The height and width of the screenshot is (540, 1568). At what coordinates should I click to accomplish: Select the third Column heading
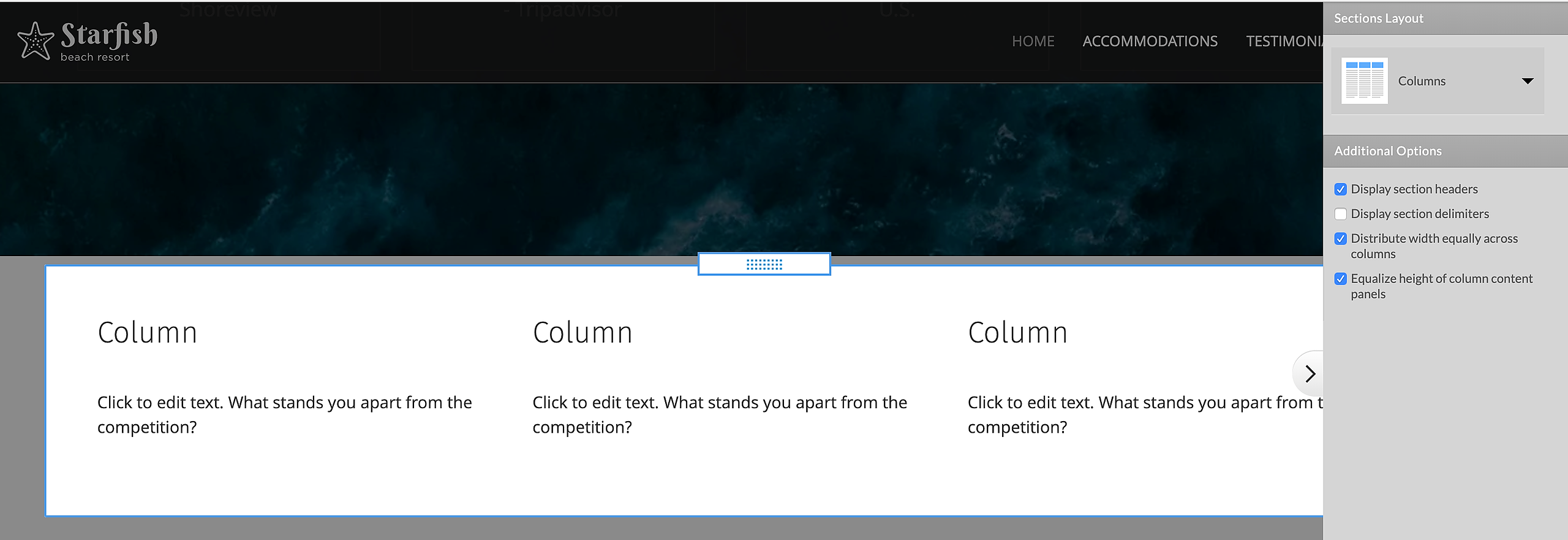pos(1018,333)
